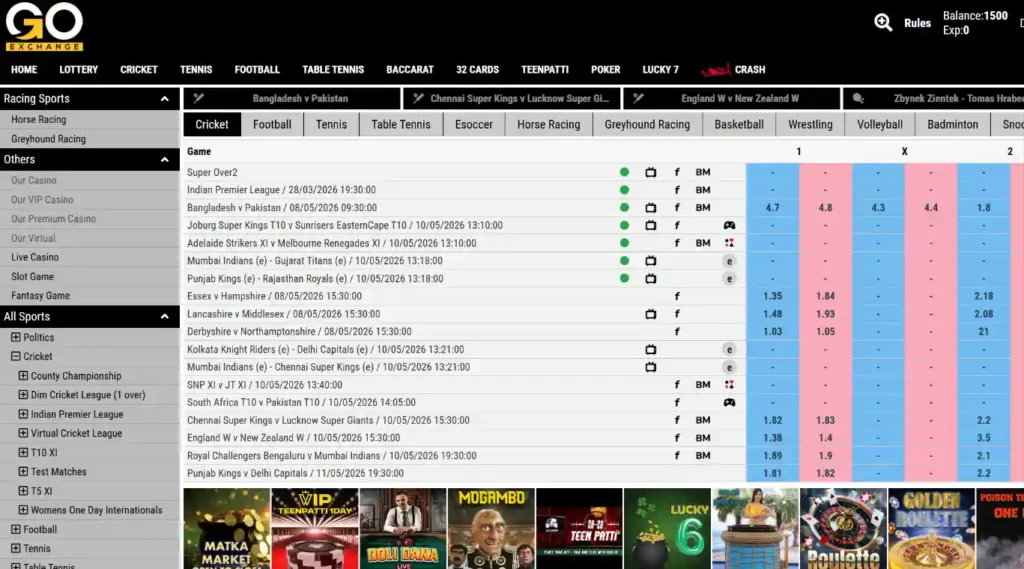Open Greyhound Racing sidebar link
The image size is (1024, 569).
[48, 139]
